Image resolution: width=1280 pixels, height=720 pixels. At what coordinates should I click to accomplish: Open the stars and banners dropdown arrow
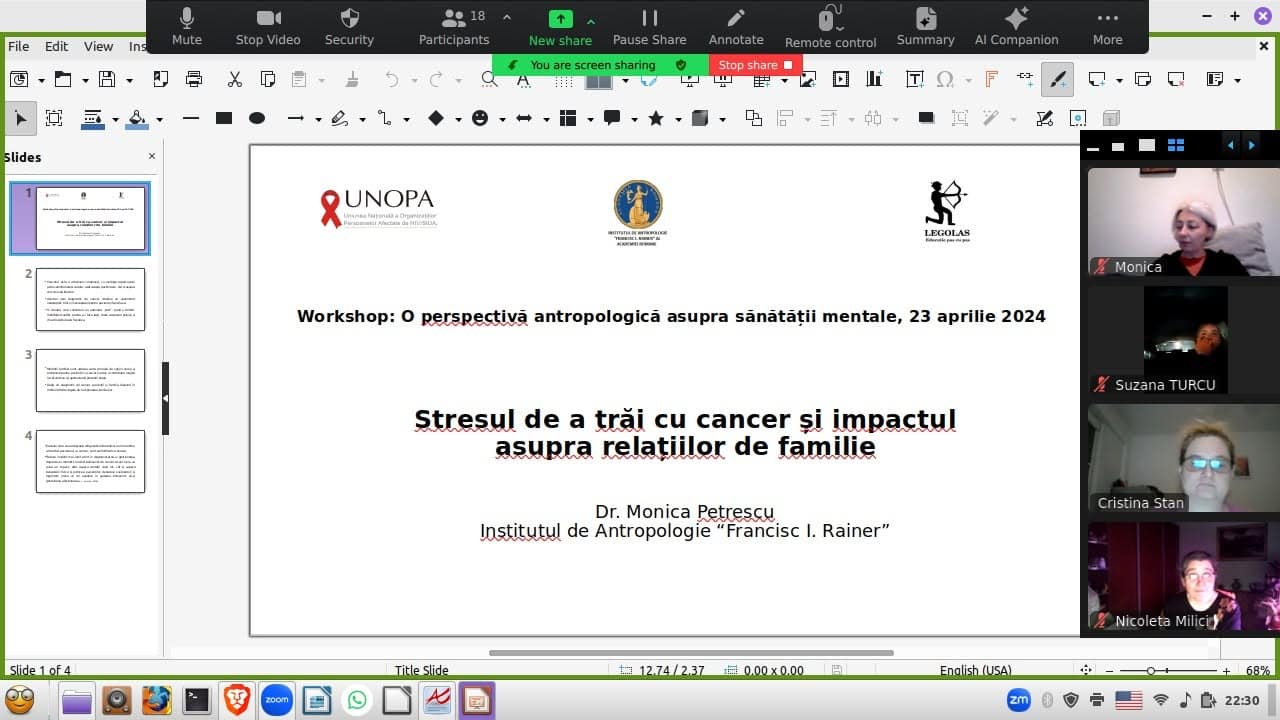tap(678, 119)
